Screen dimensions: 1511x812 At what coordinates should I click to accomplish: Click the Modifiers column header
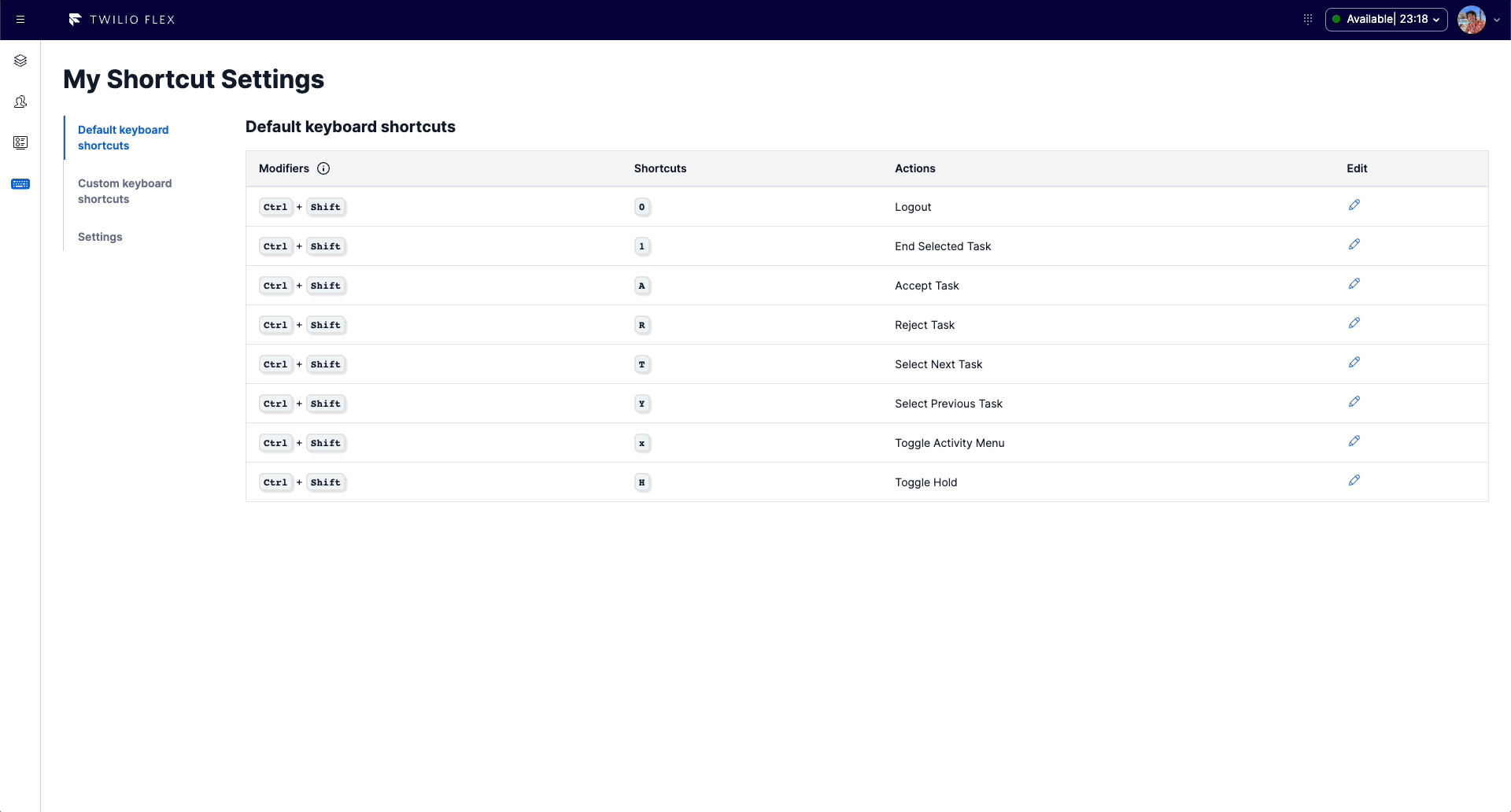pos(284,168)
